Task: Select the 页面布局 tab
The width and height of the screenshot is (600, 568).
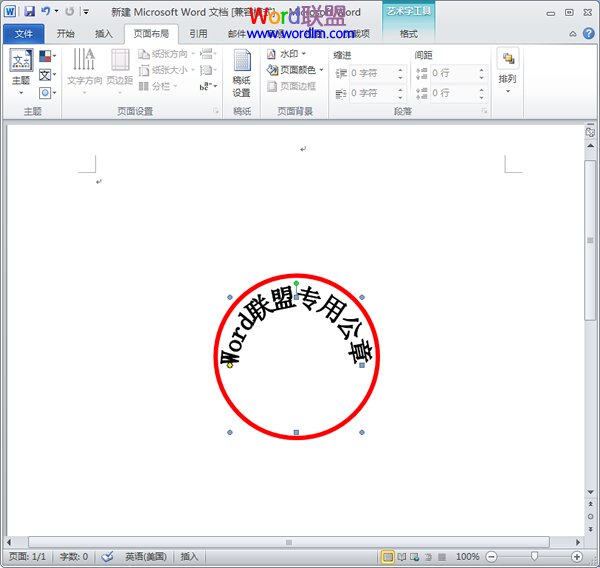Action: point(151,34)
